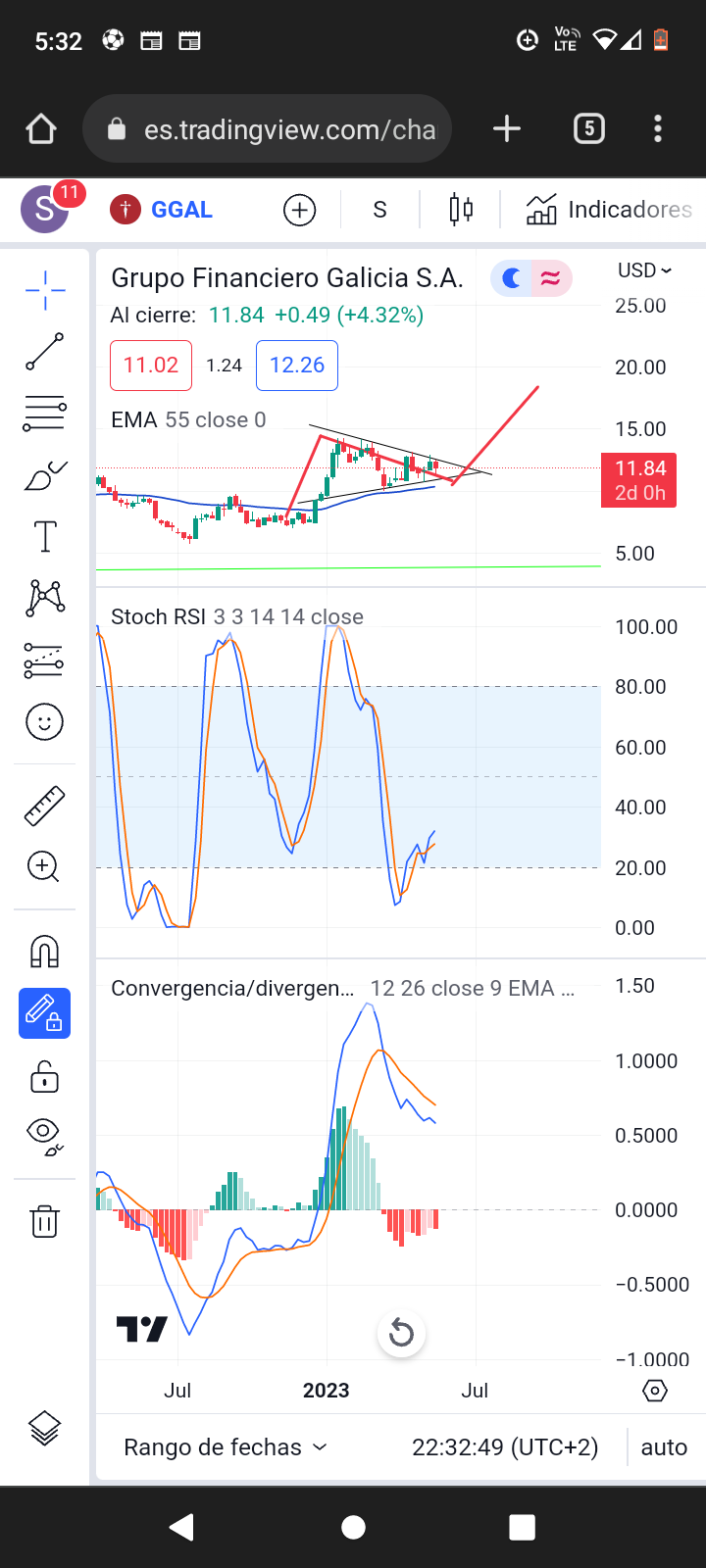Change the S timeframe interval
The width and height of the screenshot is (706, 1568).
coord(379,210)
